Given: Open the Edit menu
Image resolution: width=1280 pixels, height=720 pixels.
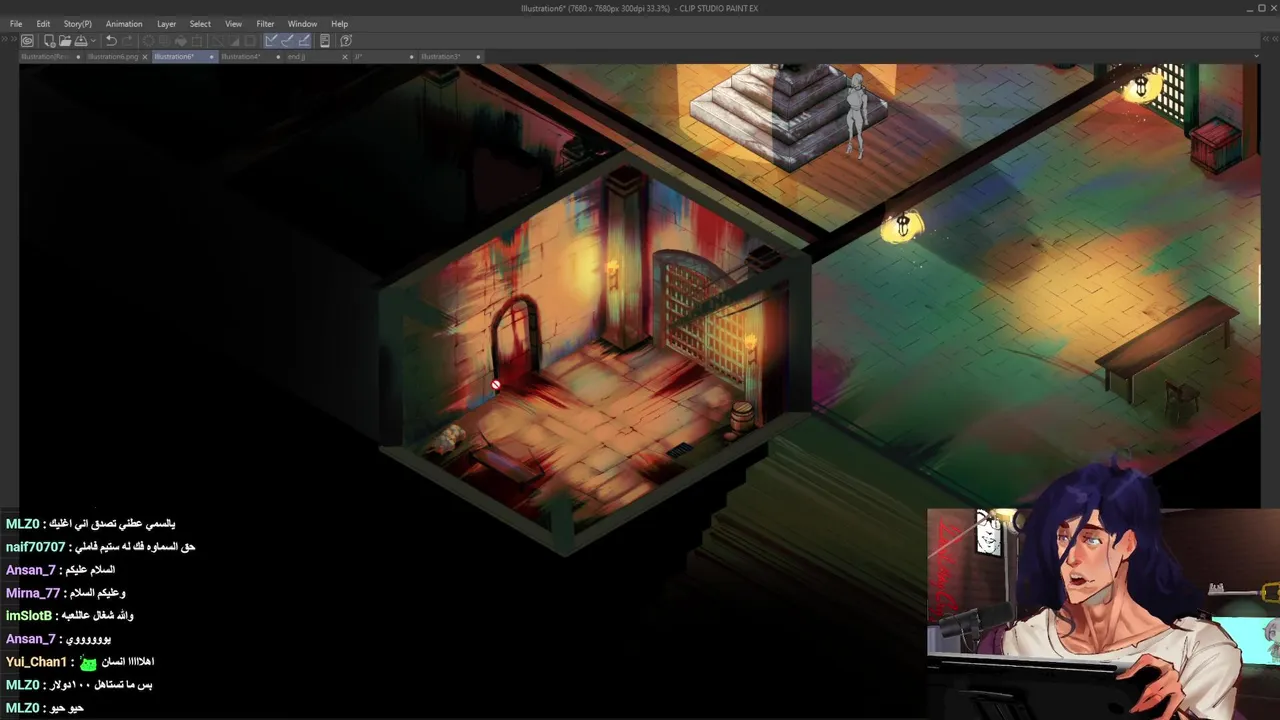Looking at the screenshot, I should pos(43,24).
